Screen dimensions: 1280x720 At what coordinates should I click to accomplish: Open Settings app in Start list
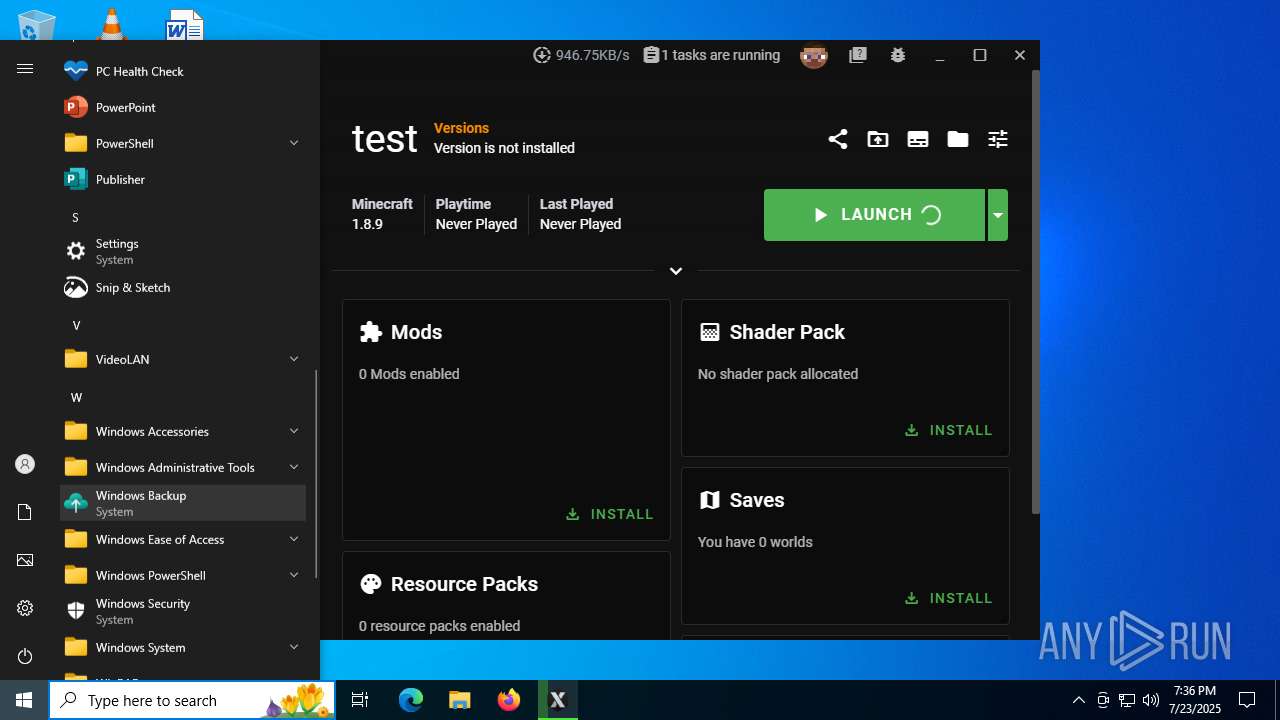[183, 251]
